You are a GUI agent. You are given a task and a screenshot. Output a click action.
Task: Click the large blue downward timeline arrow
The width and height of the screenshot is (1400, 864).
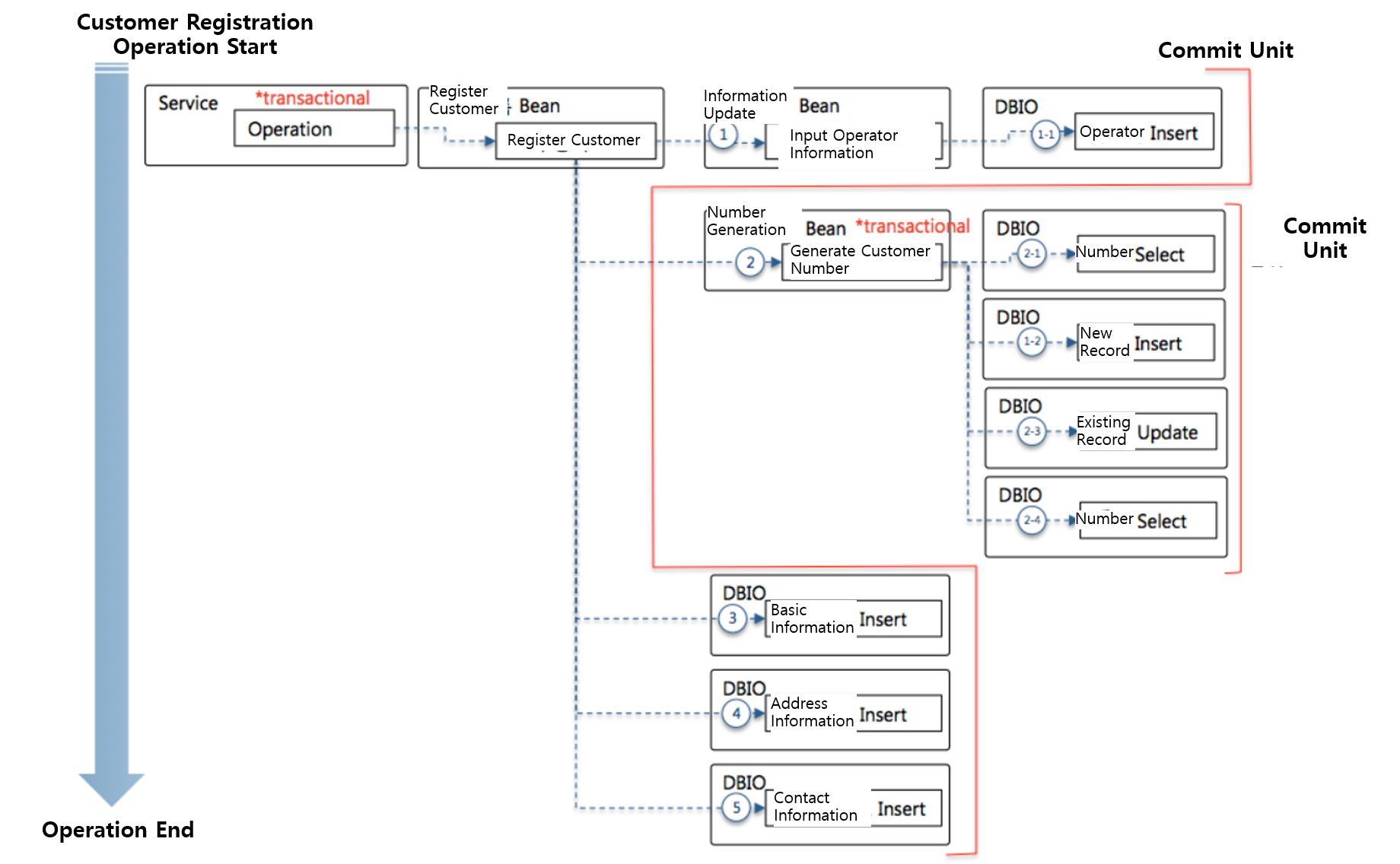112,434
